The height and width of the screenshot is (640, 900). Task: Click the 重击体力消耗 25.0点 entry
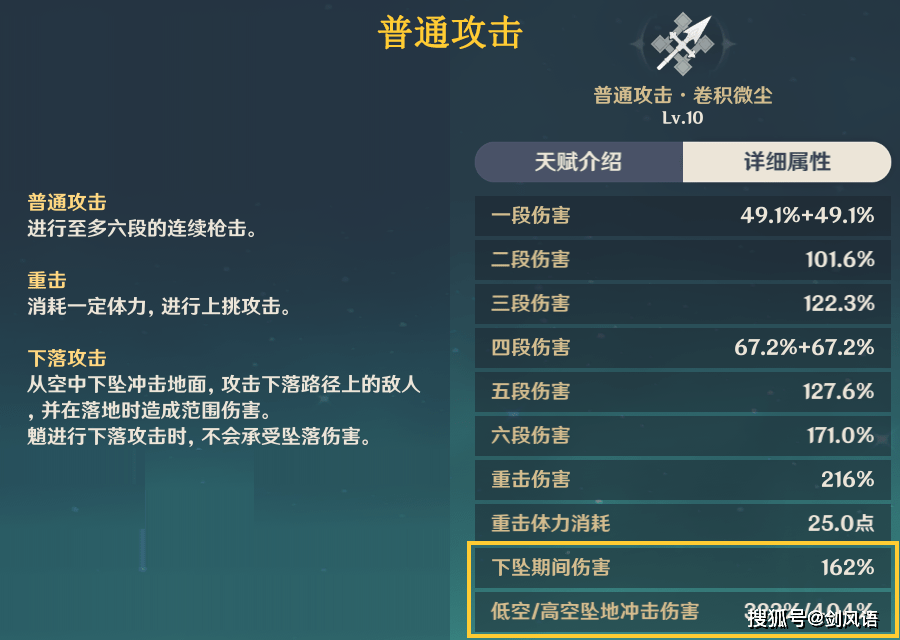coord(682,523)
